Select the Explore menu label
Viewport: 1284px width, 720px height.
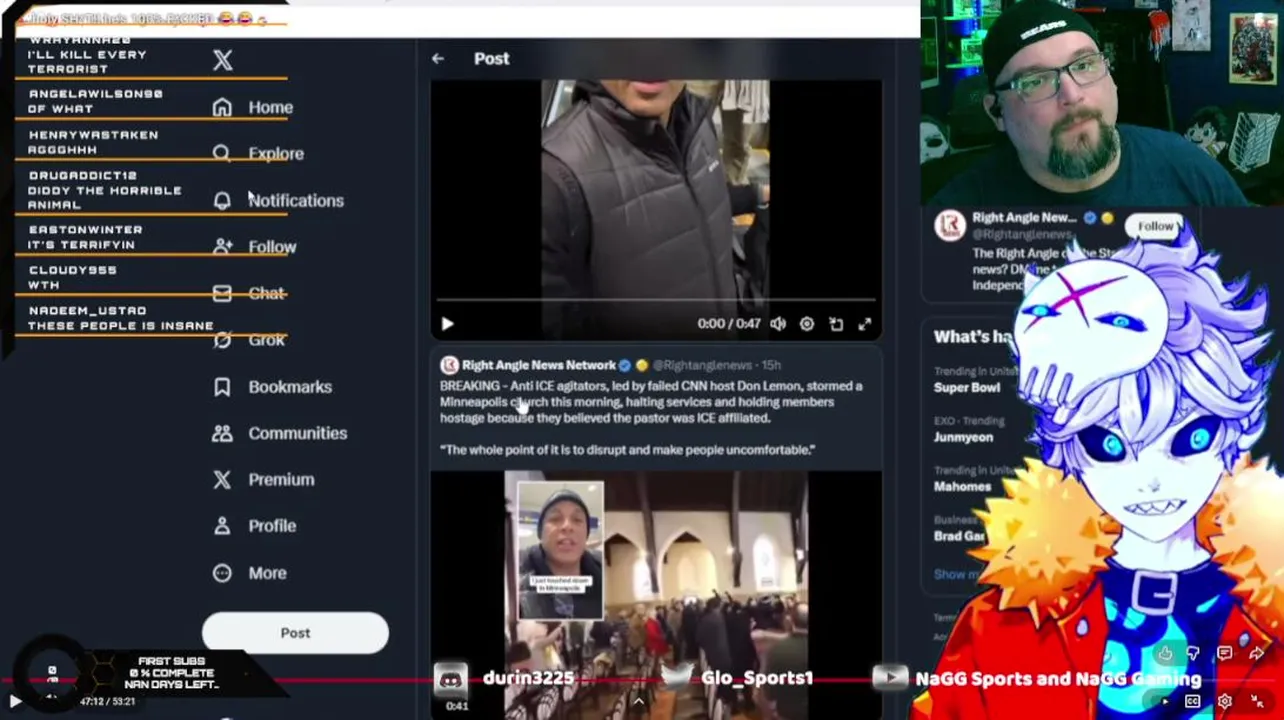coord(276,154)
